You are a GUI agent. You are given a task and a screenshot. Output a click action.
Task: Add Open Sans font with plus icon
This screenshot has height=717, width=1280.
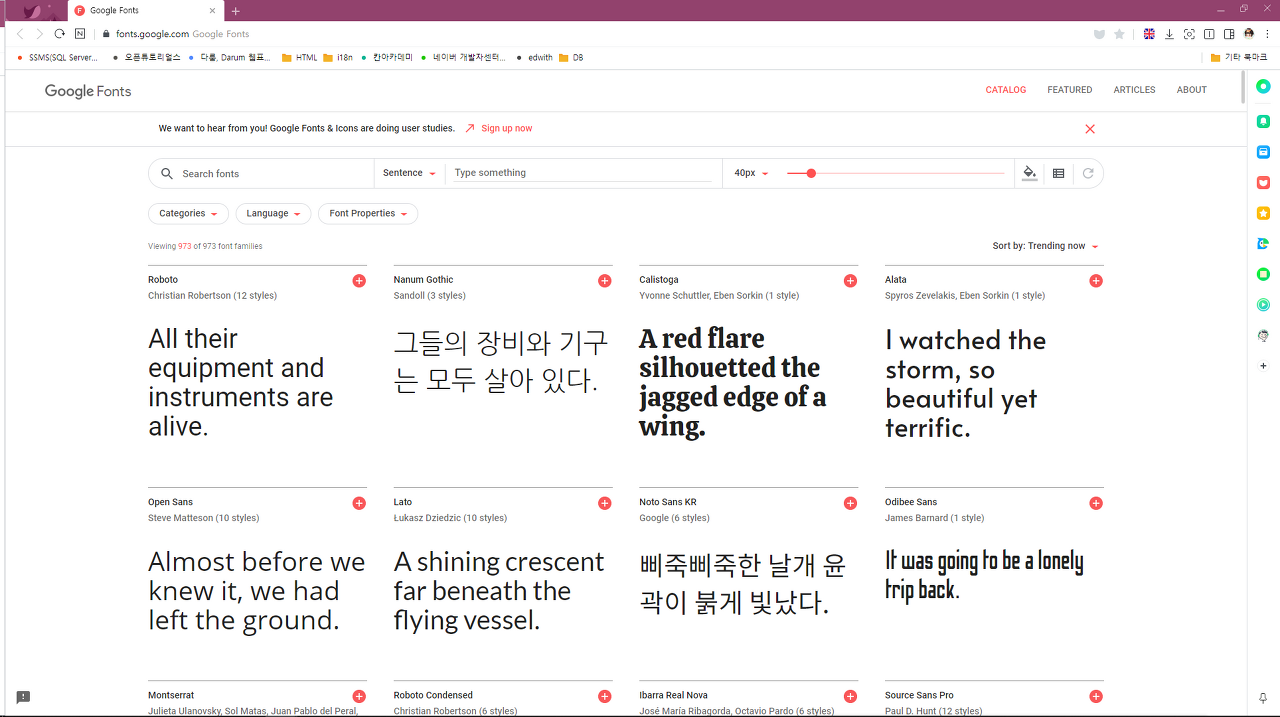point(359,503)
